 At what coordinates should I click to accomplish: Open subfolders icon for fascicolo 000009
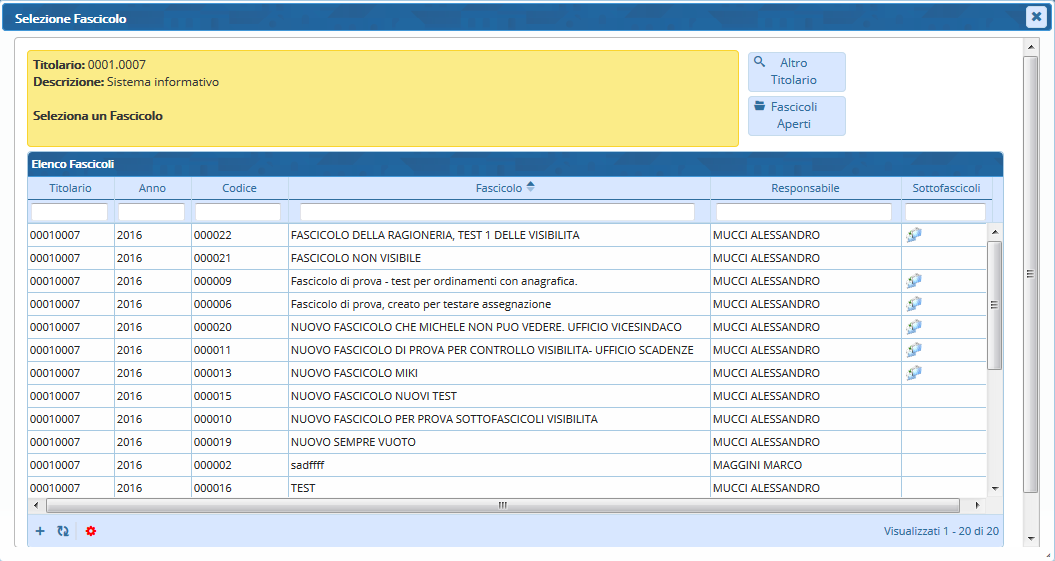pos(913,281)
